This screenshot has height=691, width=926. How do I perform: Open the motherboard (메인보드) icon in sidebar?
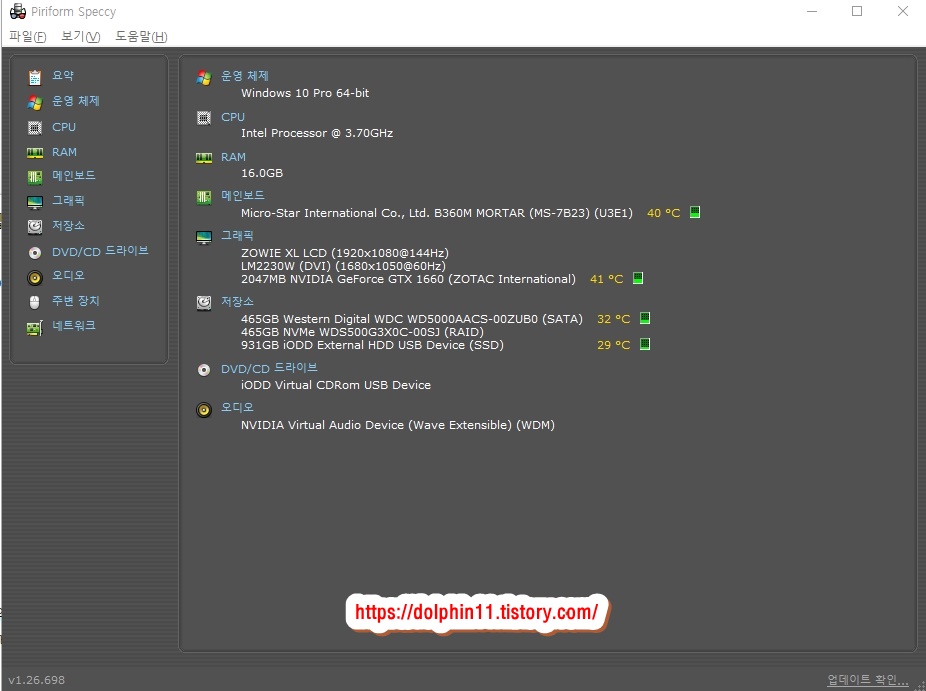35,177
